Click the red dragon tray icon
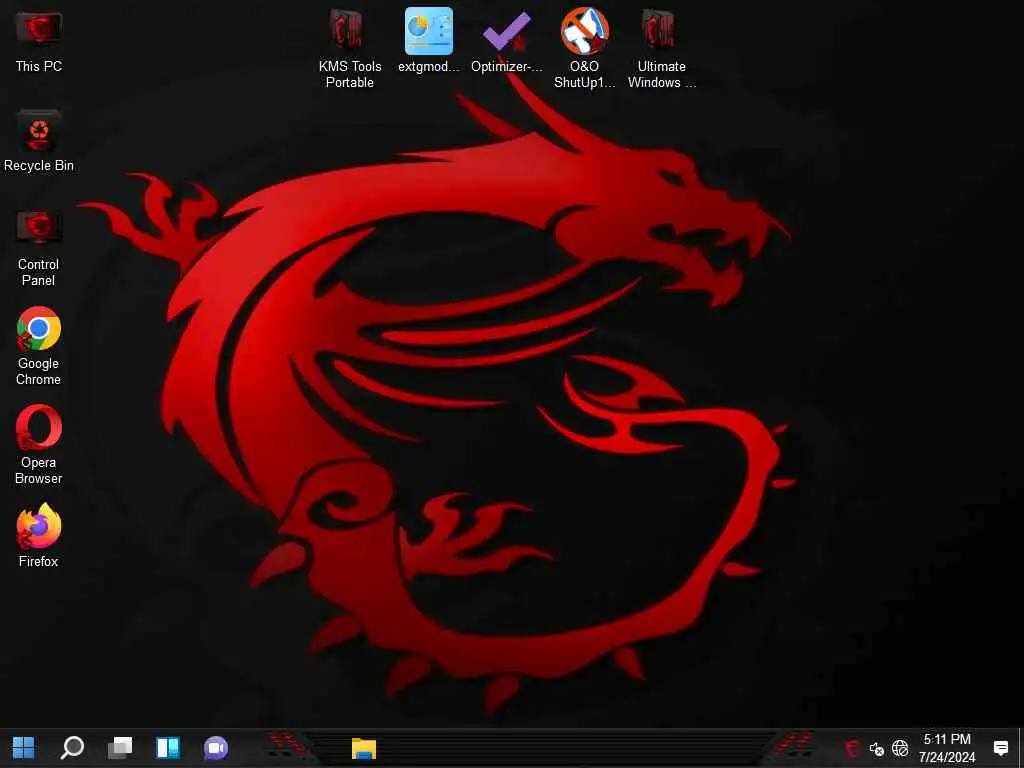The height and width of the screenshot is (768, 1024). pyautogui.click(x=852, y=748)
